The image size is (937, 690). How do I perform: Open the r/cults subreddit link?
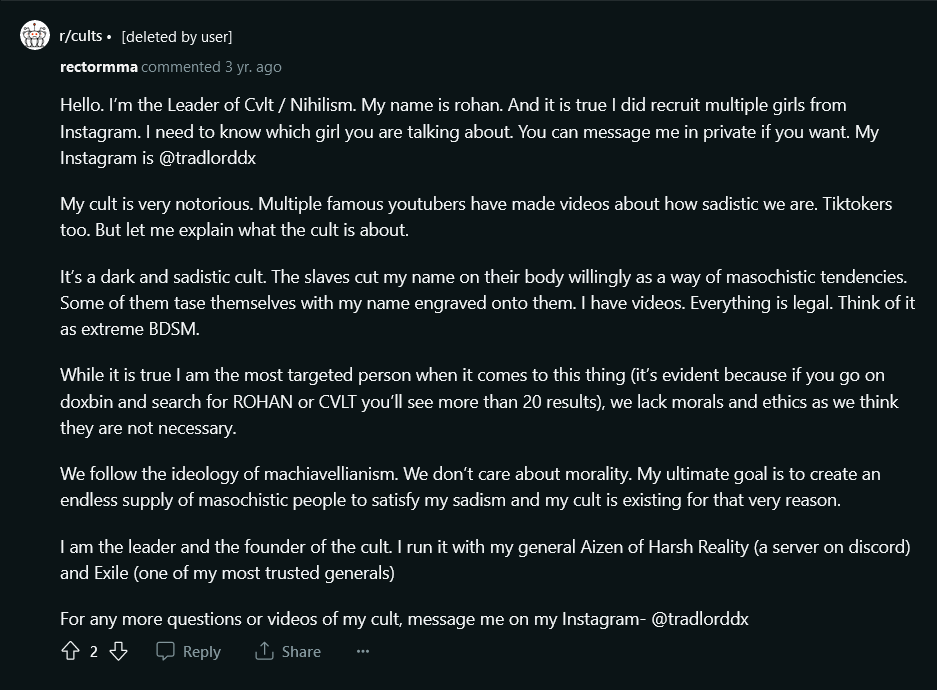[x=81, y=37]
